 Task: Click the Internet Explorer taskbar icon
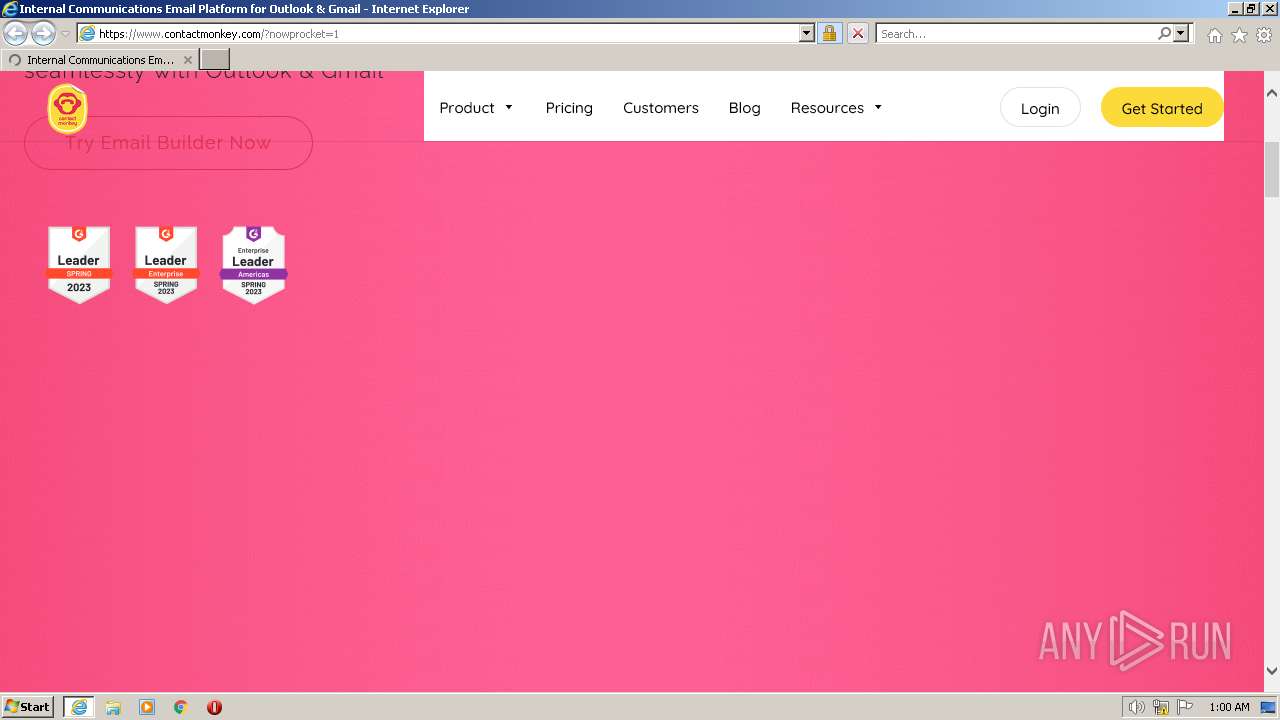click(79, 707)
